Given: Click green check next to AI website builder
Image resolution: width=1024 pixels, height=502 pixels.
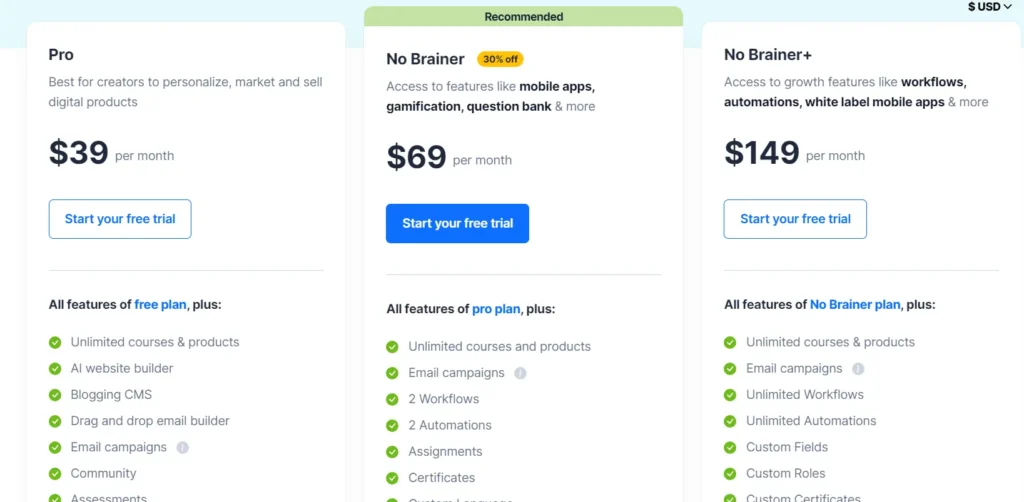Looking at the screenshot, I should pyautogui.click(x=55, y=369).
